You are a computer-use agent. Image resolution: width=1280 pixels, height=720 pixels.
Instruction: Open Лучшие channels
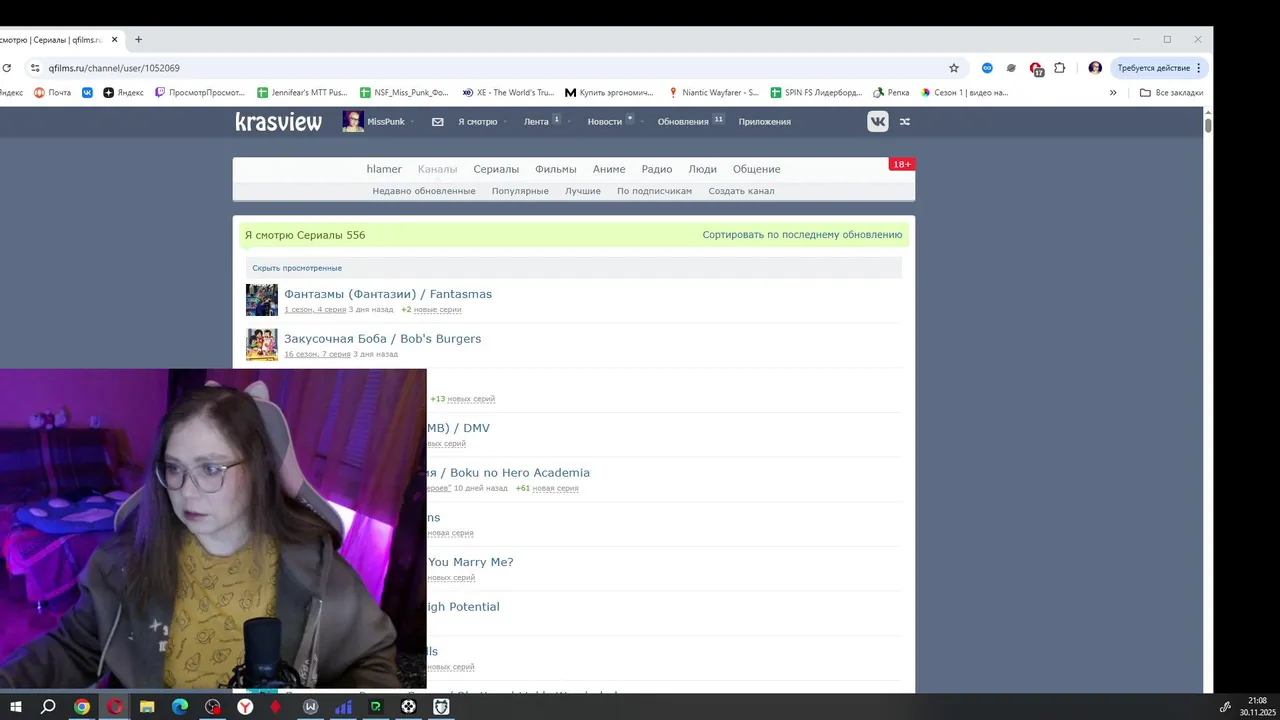583,191
